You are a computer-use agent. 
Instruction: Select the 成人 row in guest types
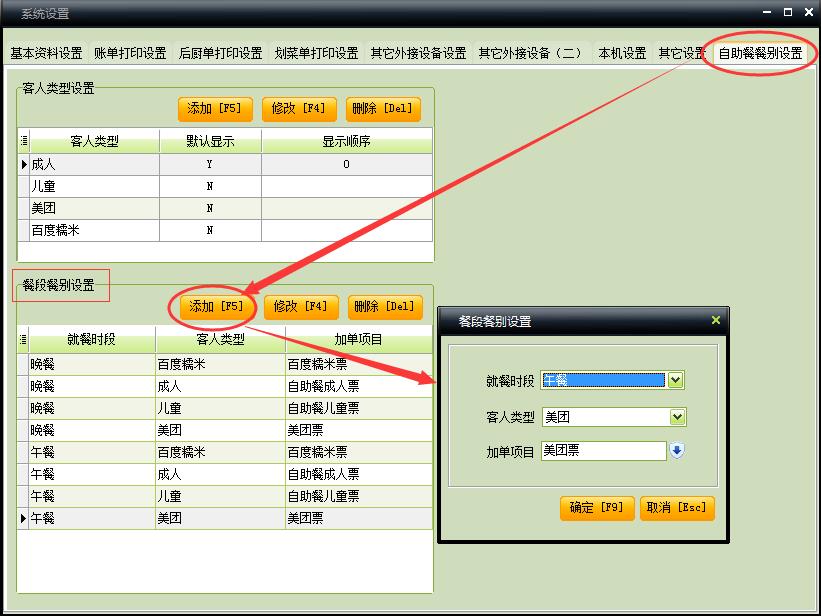click(225, 164)
